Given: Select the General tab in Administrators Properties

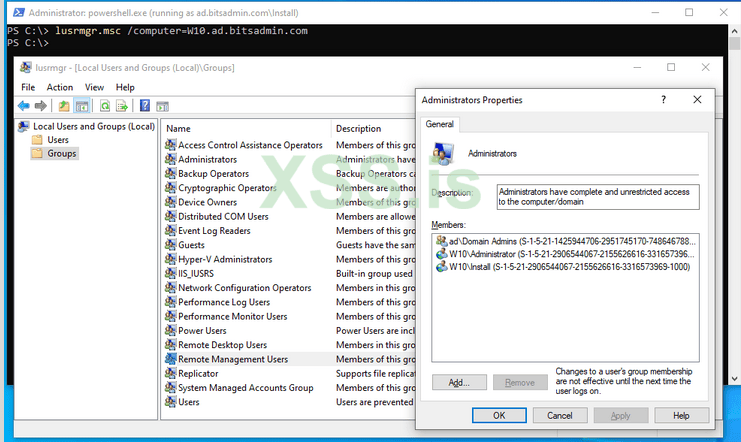Looking at the screenshot, I should pyautogui.click(x=439, y=124).
